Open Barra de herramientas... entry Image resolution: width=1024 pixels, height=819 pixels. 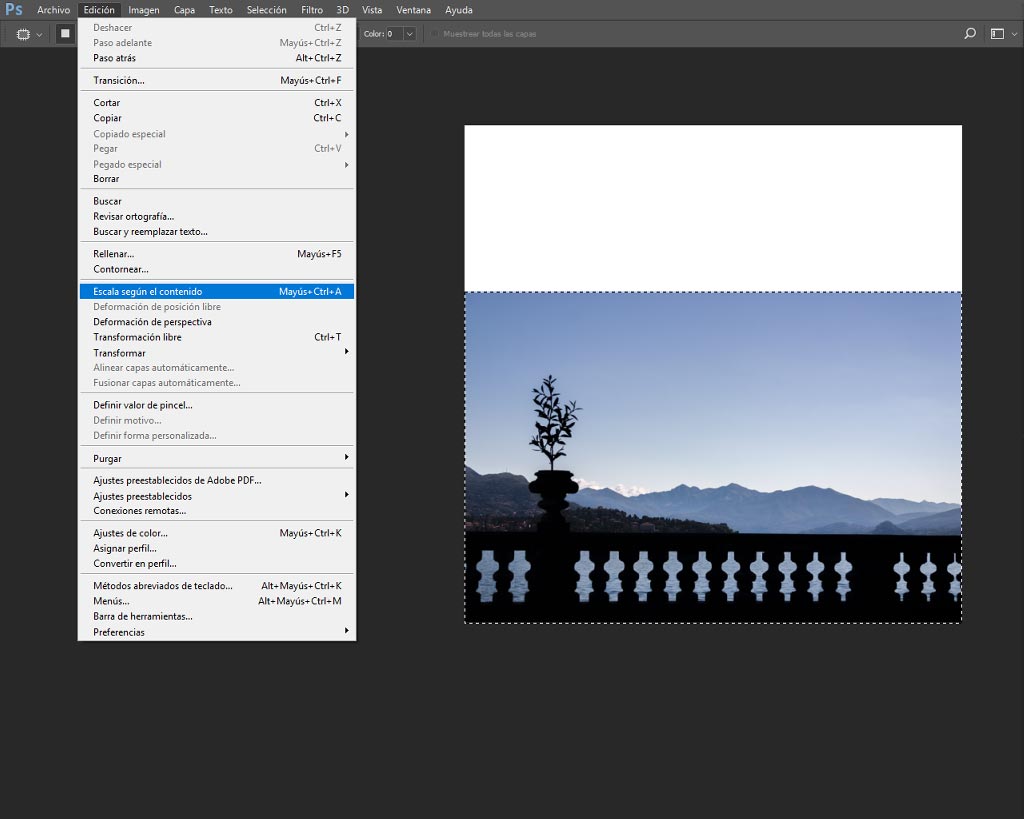[x=217, y=617]
